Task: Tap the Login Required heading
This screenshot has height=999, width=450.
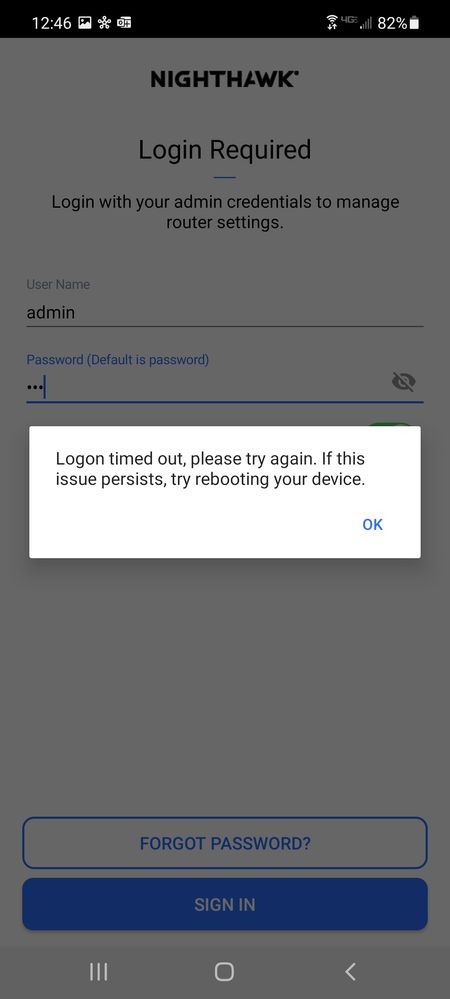Action: pyautogui.click(x=225, y=150)
